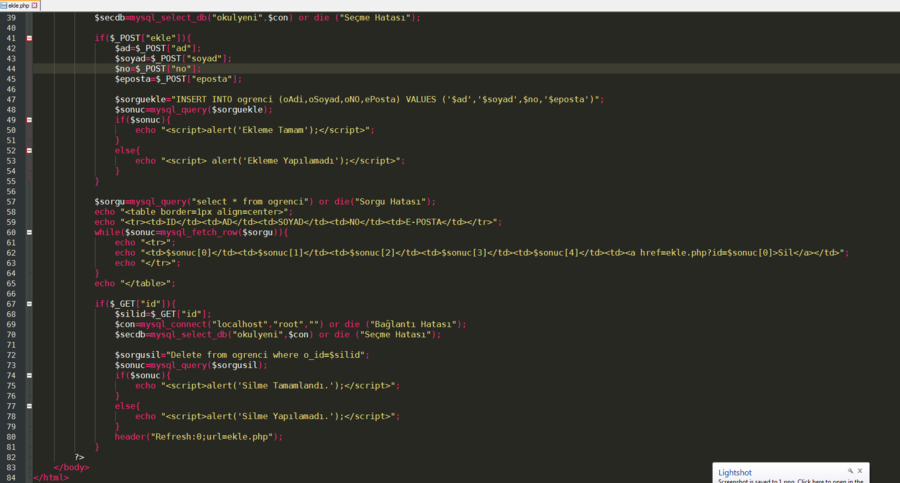Image resolution: width=900 pixels, height=483 pixels.
Task: Click the $soyad=$_POST["soyad"] line
Action: (x=173, y=59)
